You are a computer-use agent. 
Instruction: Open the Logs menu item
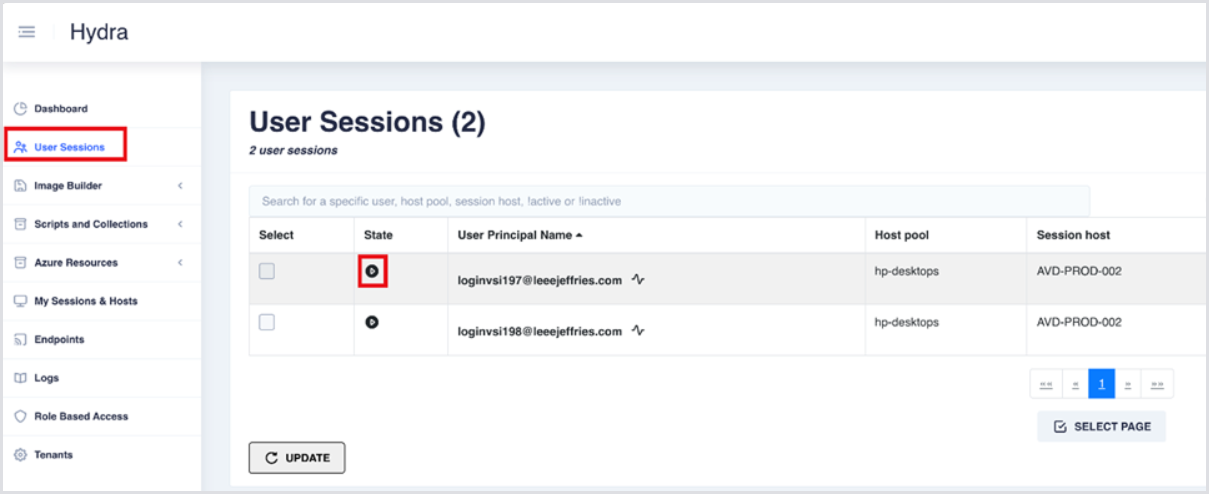46,378
